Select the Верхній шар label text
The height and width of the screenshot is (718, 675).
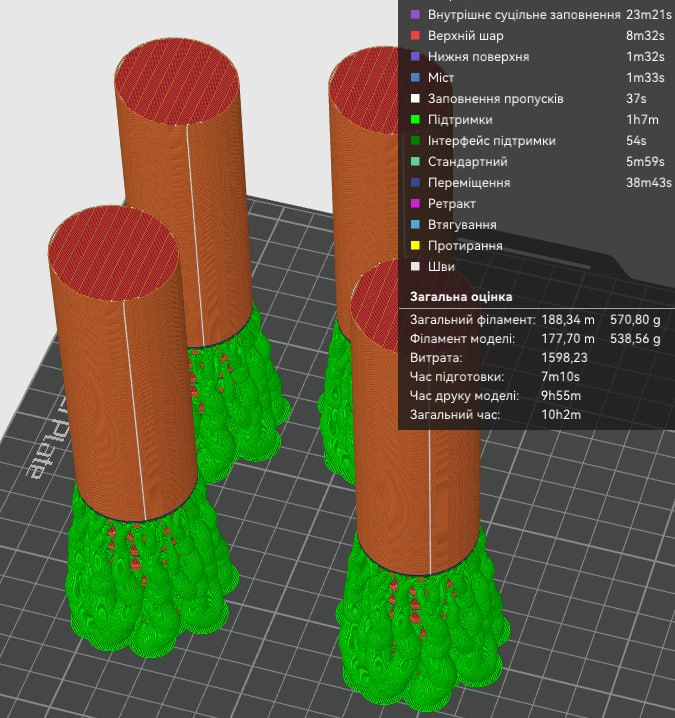click(x=465, y=36)
